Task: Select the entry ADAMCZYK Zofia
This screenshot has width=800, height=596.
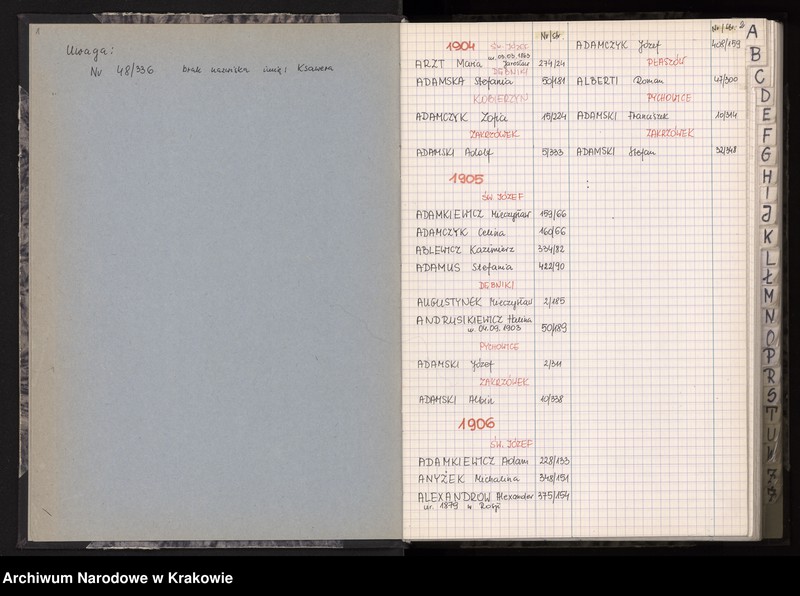Action: click(461, 117)
